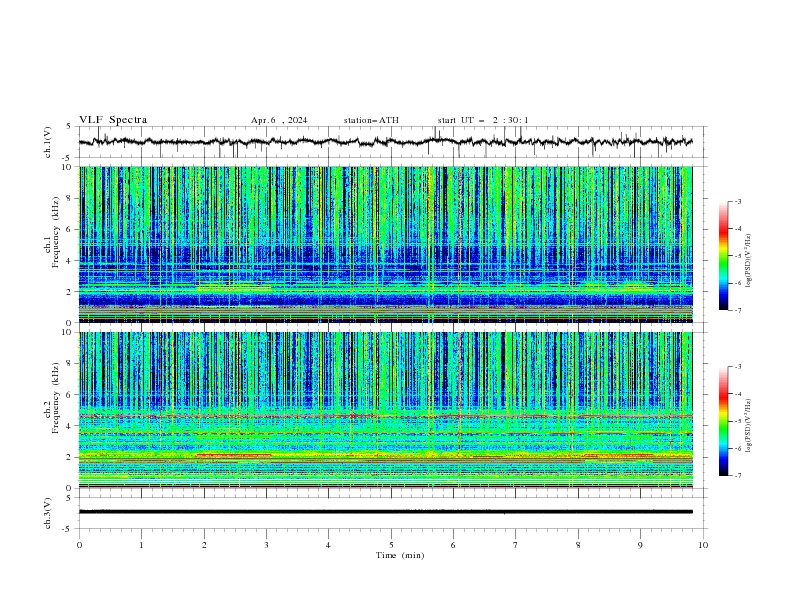Click the '0' tick on the time axis
The width and height of the screenshot is (792, 612).
click(x=79, y=545)
